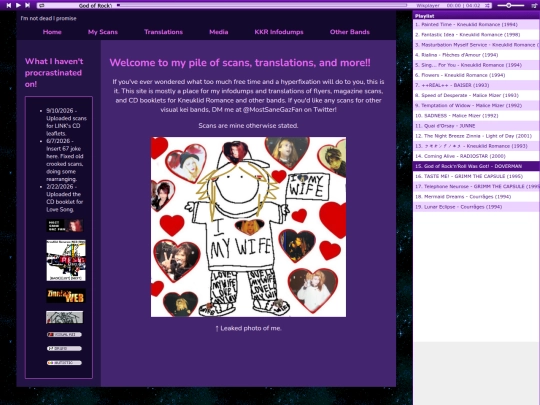
Task: Click the Wikplayer label in player bar
Action: click(428, 6)
